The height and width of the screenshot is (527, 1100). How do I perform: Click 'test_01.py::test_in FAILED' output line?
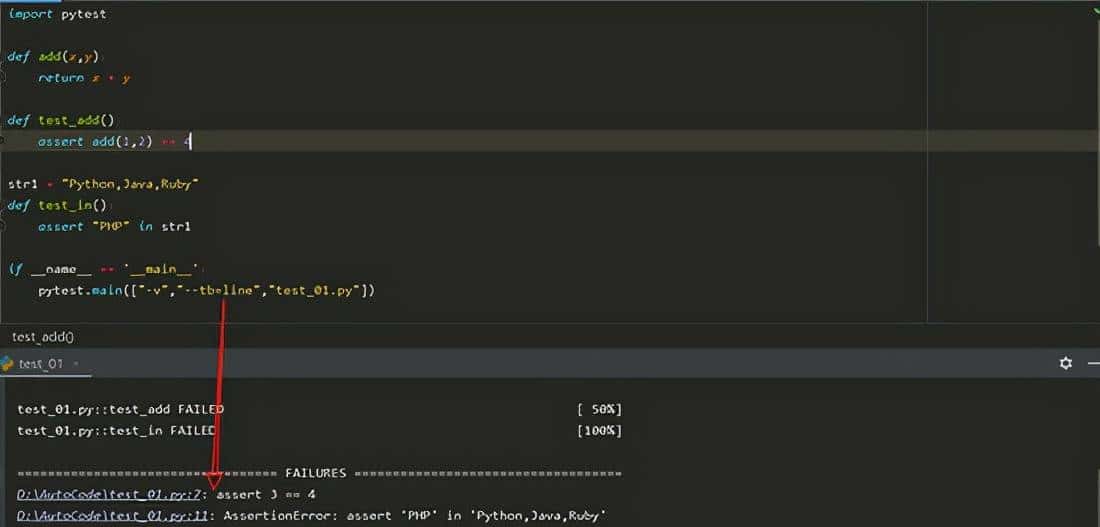pos(116,430)
